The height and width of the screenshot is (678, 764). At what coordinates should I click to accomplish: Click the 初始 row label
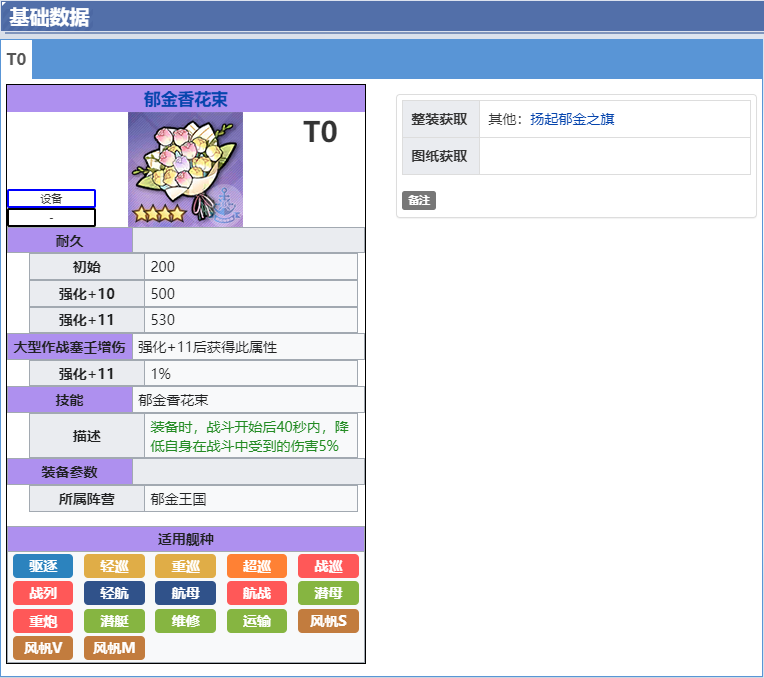click(87, 267)
